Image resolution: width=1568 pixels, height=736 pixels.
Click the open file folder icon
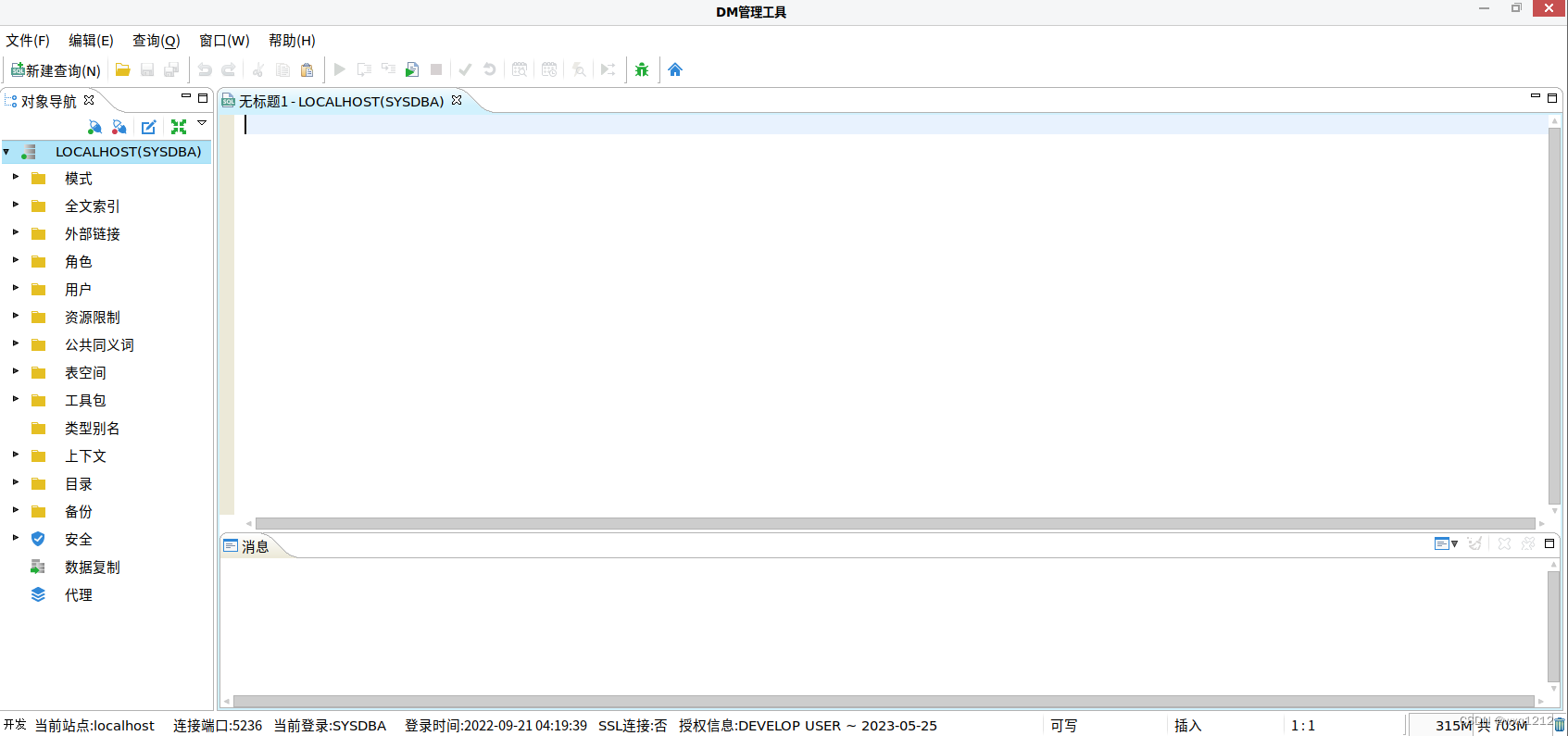pyautogui.click(x=122, y=69)
